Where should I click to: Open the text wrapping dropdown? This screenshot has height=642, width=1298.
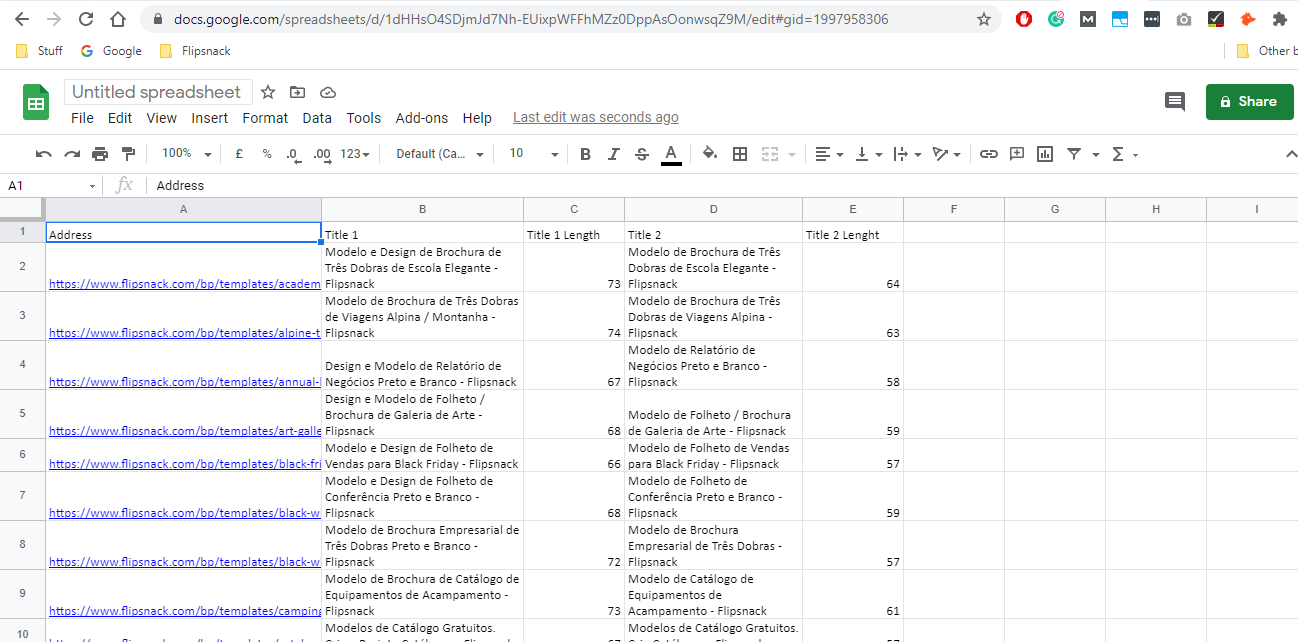[907, 154]
